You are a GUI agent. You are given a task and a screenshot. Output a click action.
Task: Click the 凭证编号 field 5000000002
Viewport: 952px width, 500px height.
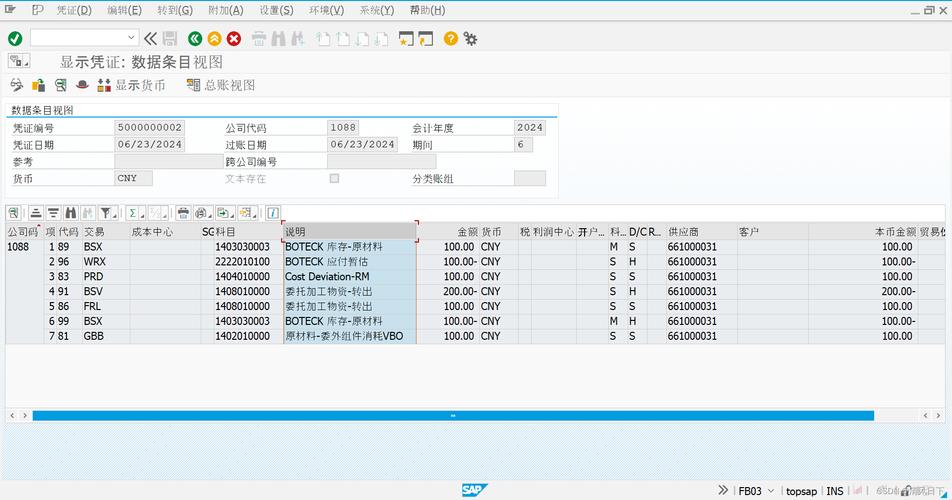point(149,127)
